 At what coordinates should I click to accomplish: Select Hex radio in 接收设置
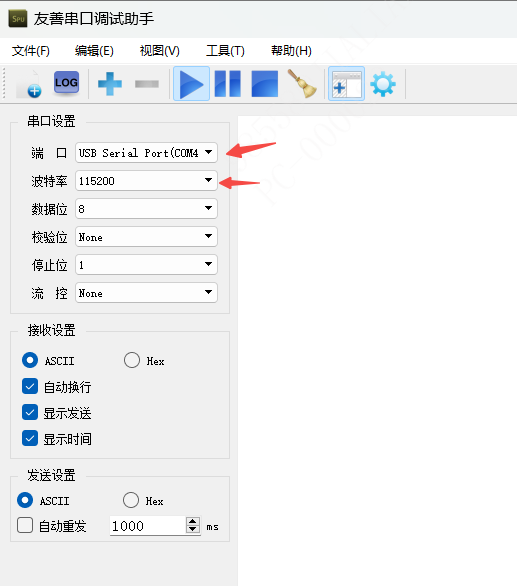coord(132,360)
